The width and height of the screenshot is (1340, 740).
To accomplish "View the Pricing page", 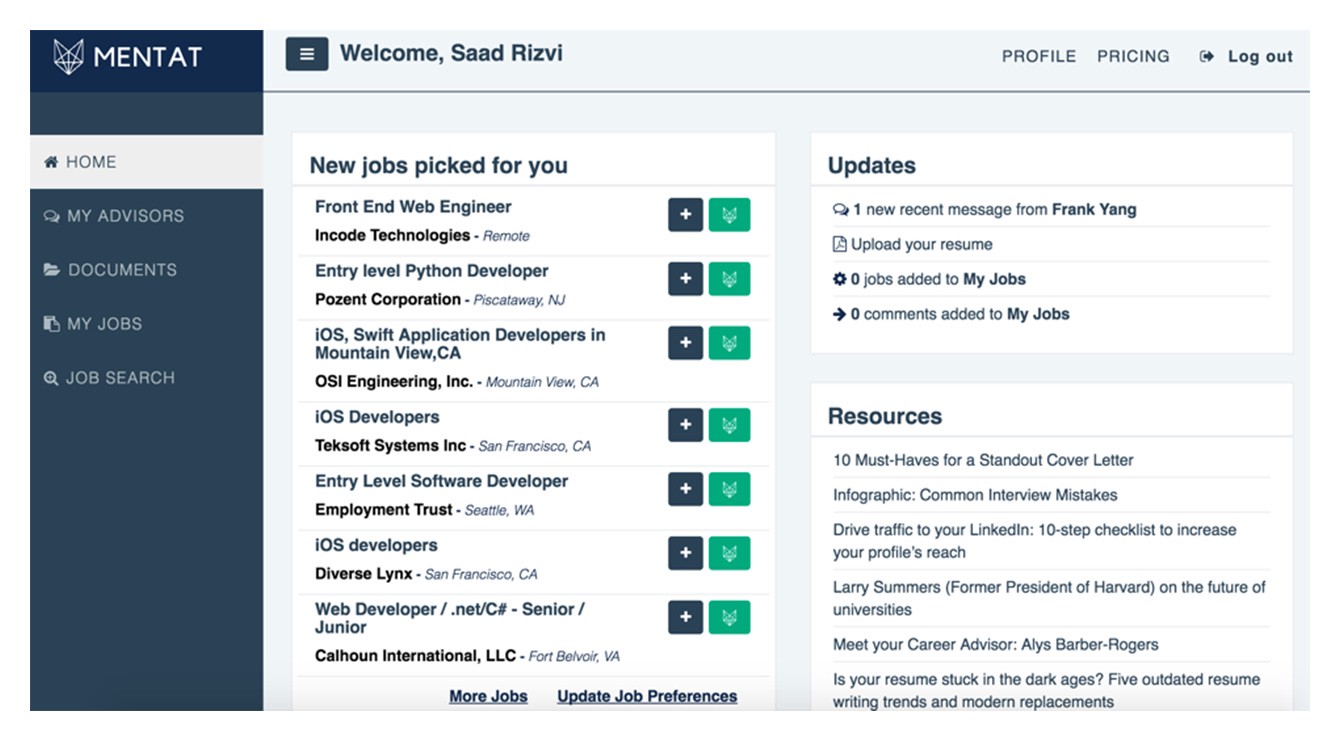I will (1133, 57).
